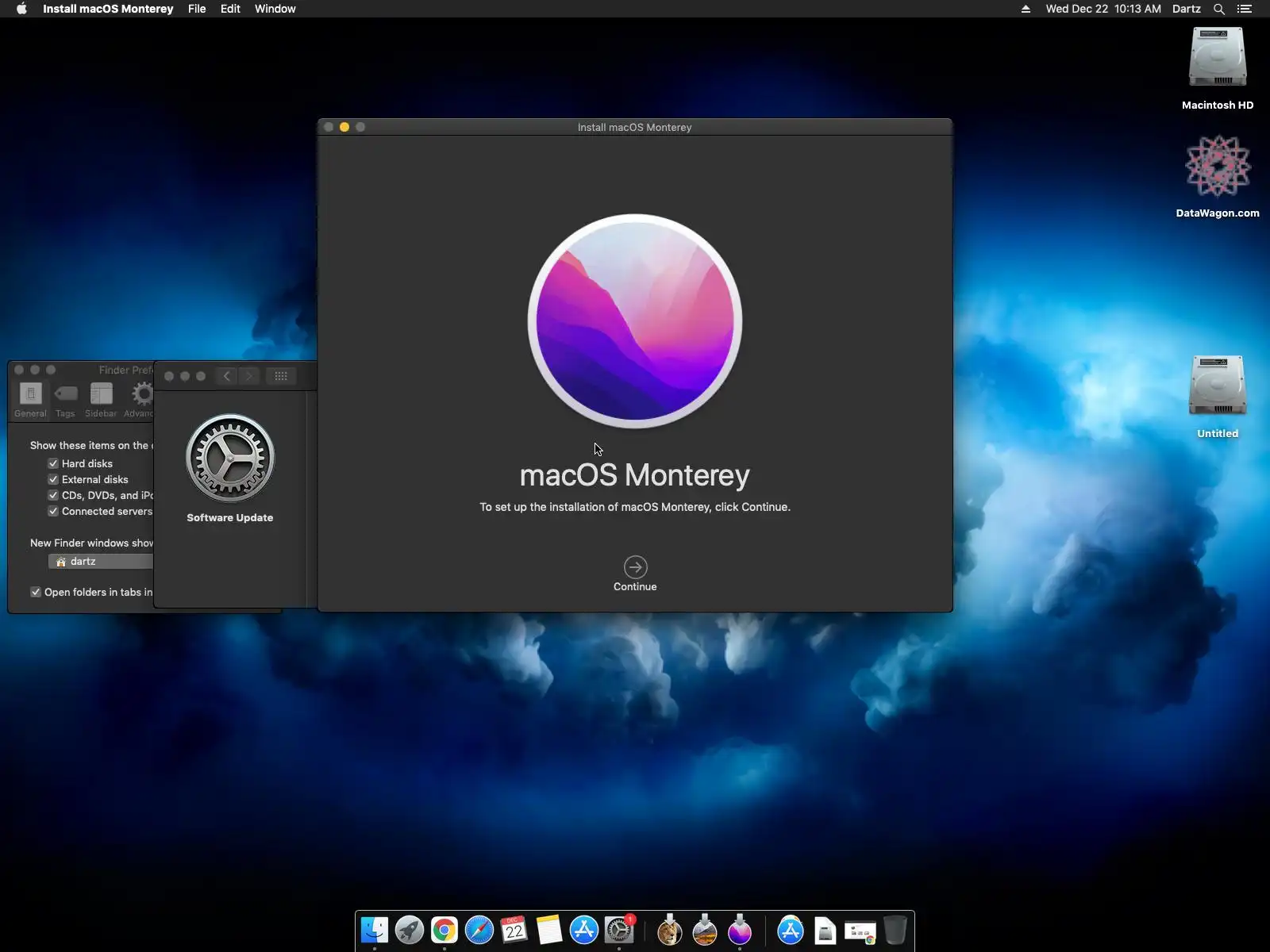Open Calendar from the Dock

[x=514, y=930]
